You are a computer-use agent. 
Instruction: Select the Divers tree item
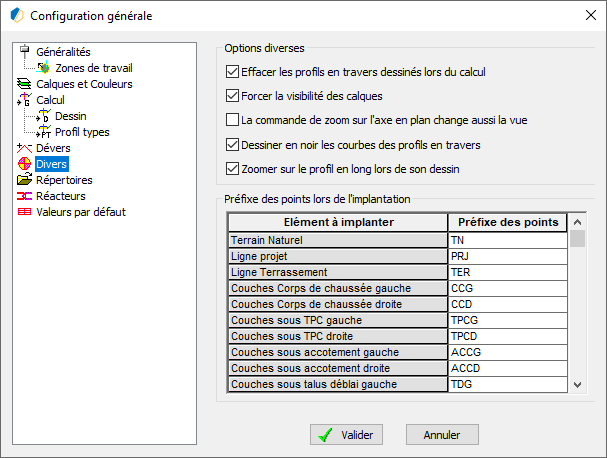[x=51, y=164]
